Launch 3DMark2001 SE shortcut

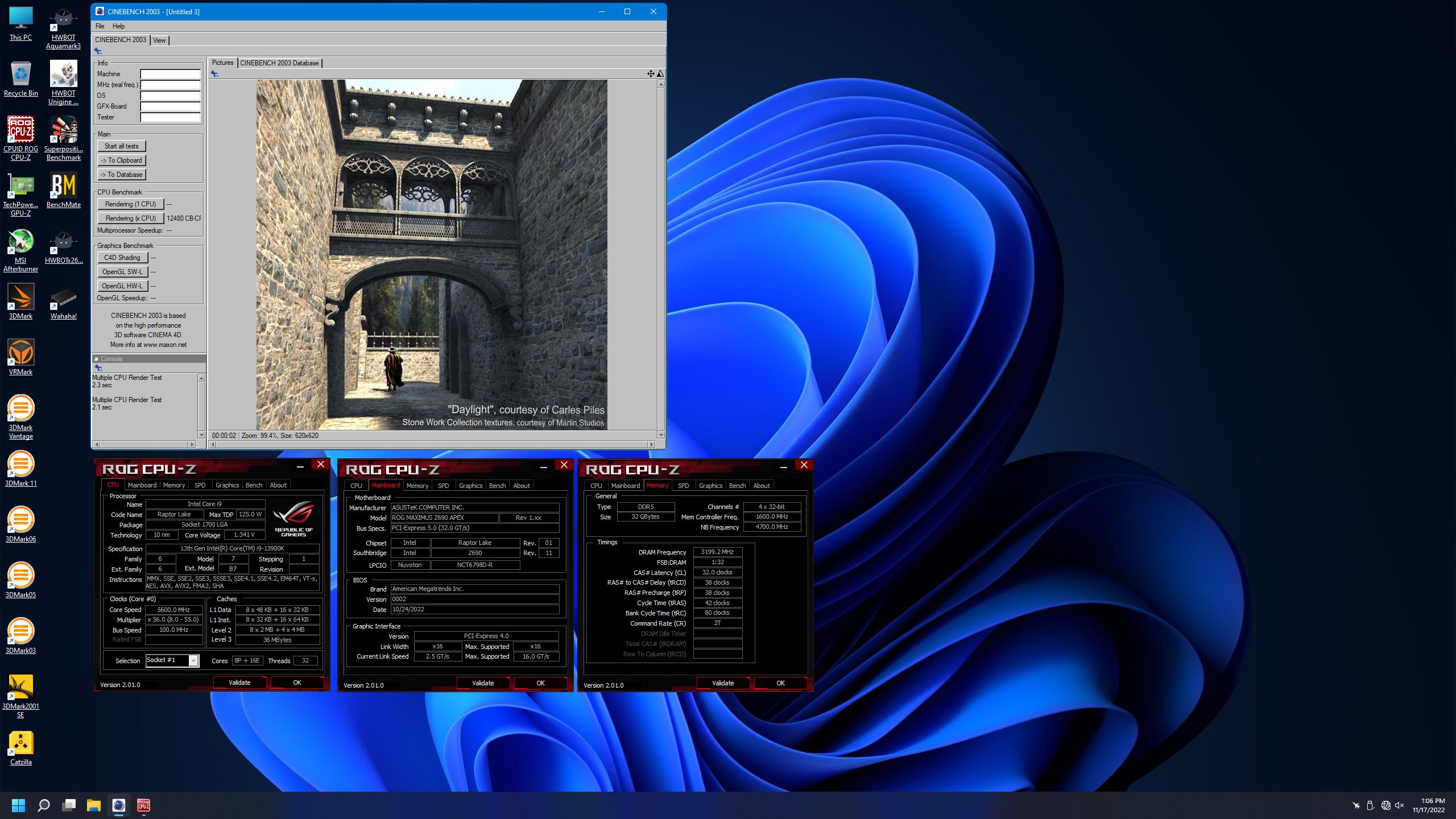(20, 696)
